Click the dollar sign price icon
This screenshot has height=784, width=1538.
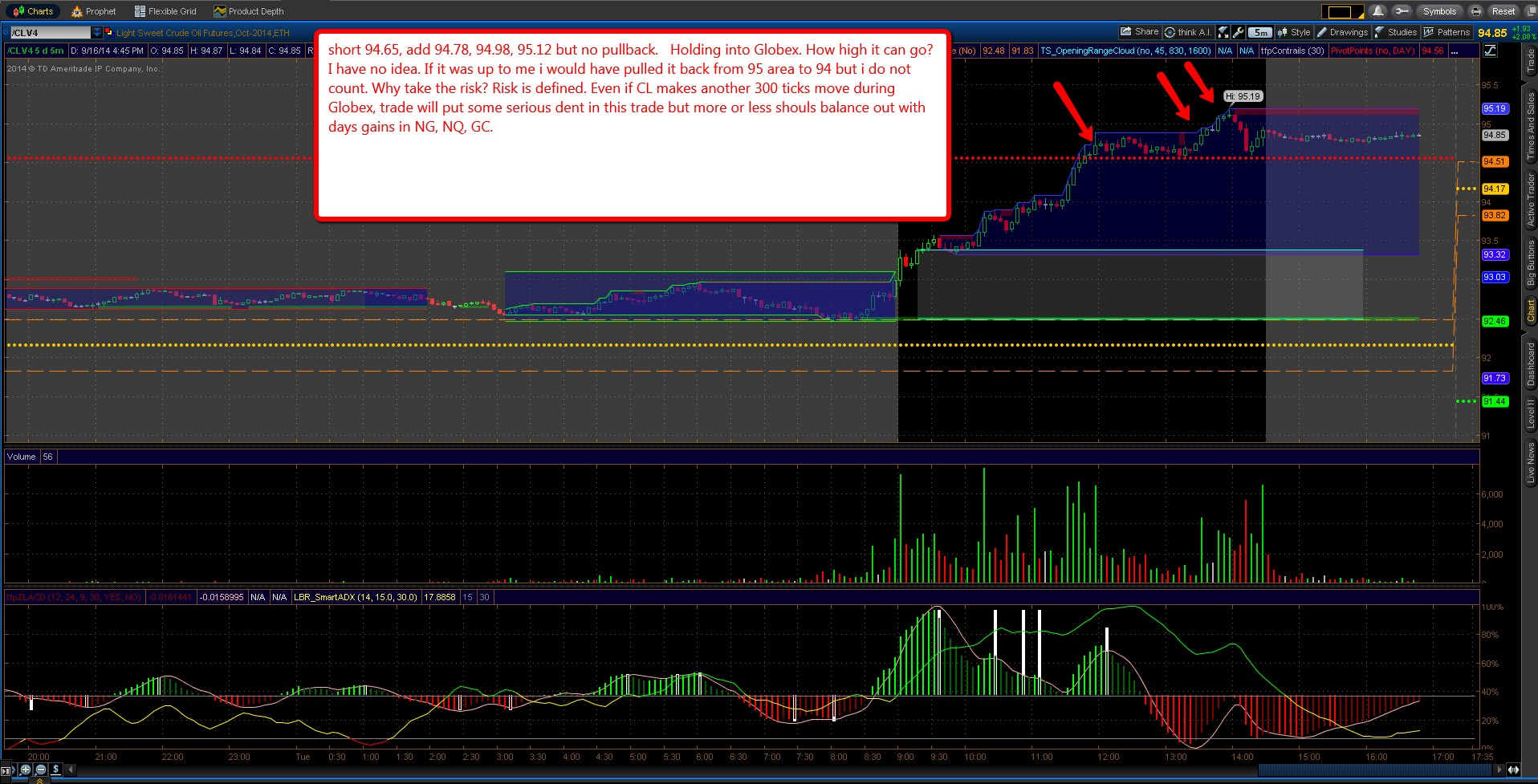pos(55,770)
